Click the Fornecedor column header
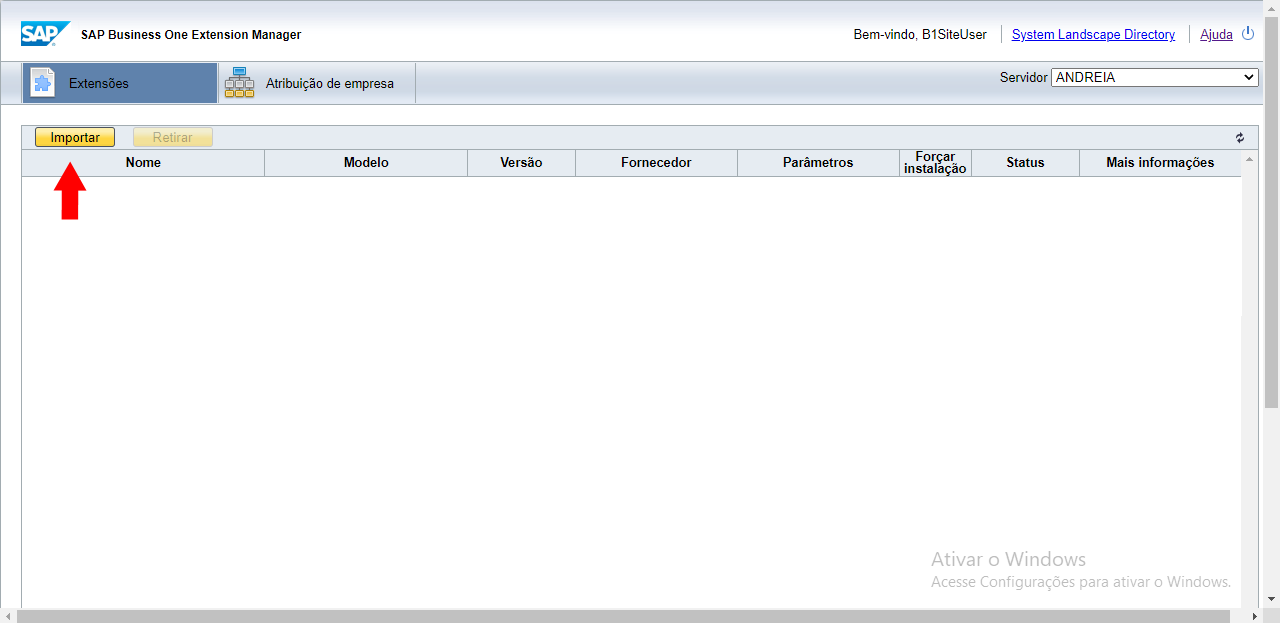Screen dimensions: 1280x623 [x=656, y=163]
